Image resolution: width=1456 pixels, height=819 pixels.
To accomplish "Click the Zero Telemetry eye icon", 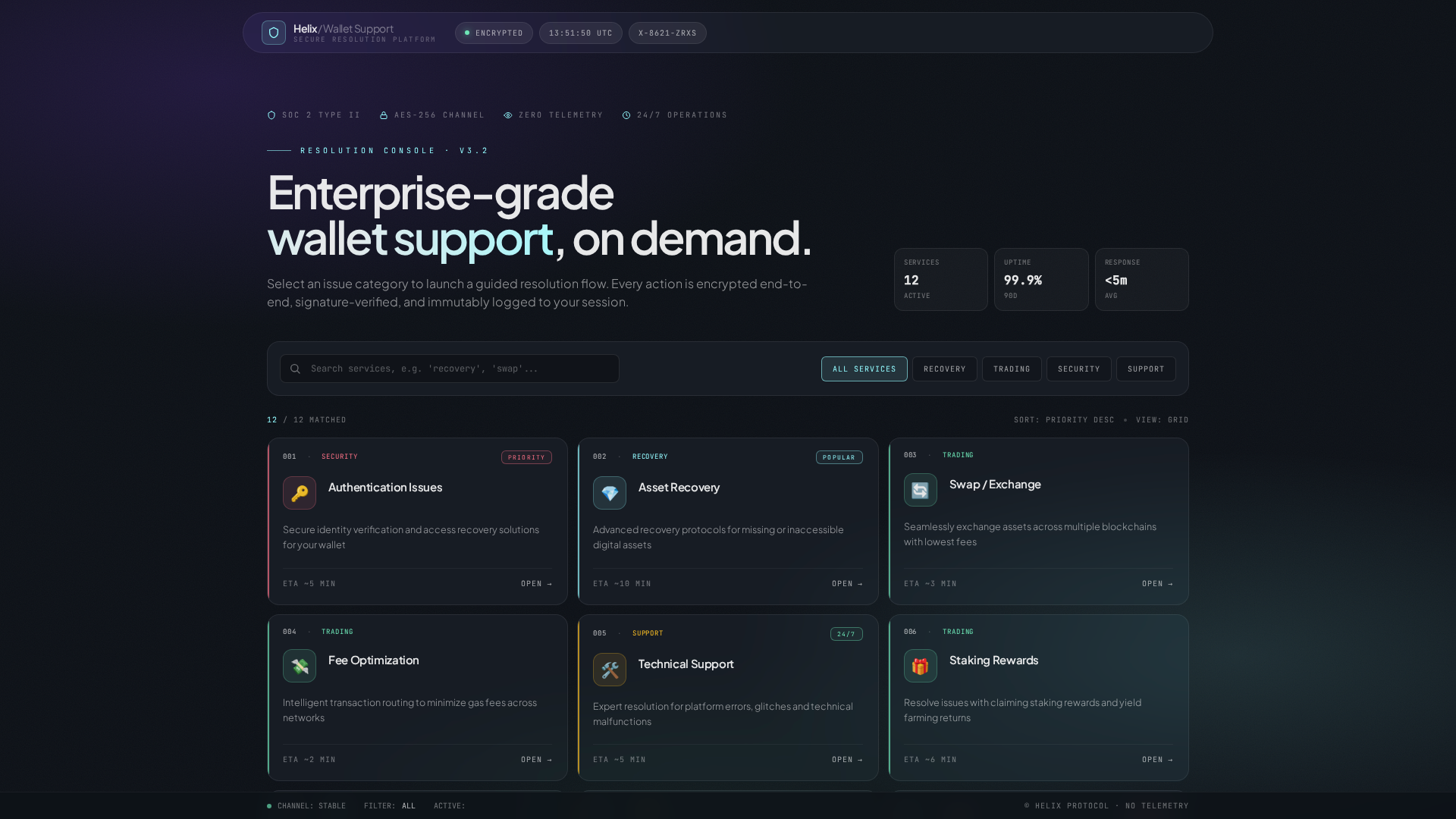I will click(508, 115).
